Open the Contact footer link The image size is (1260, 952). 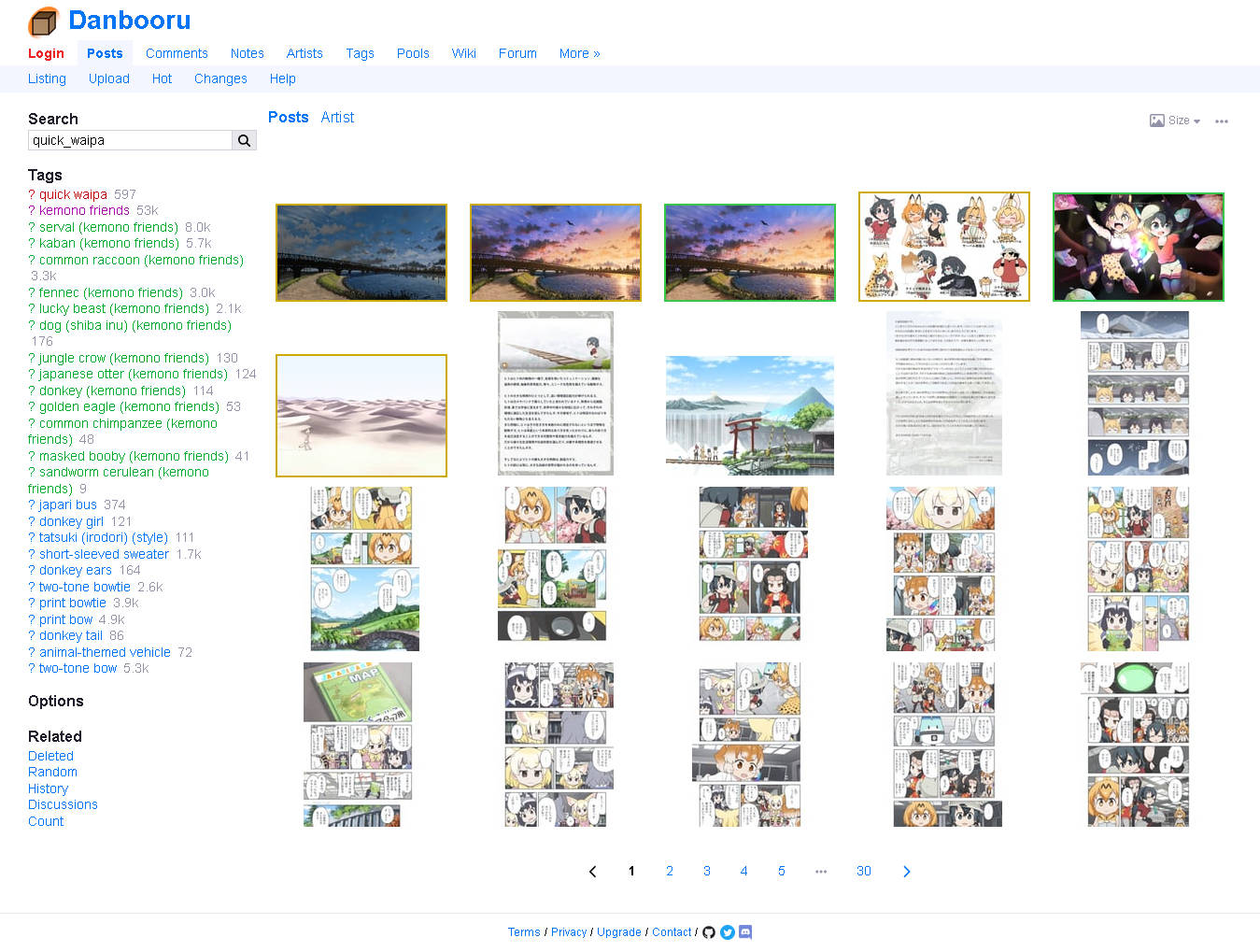[672, 932]
